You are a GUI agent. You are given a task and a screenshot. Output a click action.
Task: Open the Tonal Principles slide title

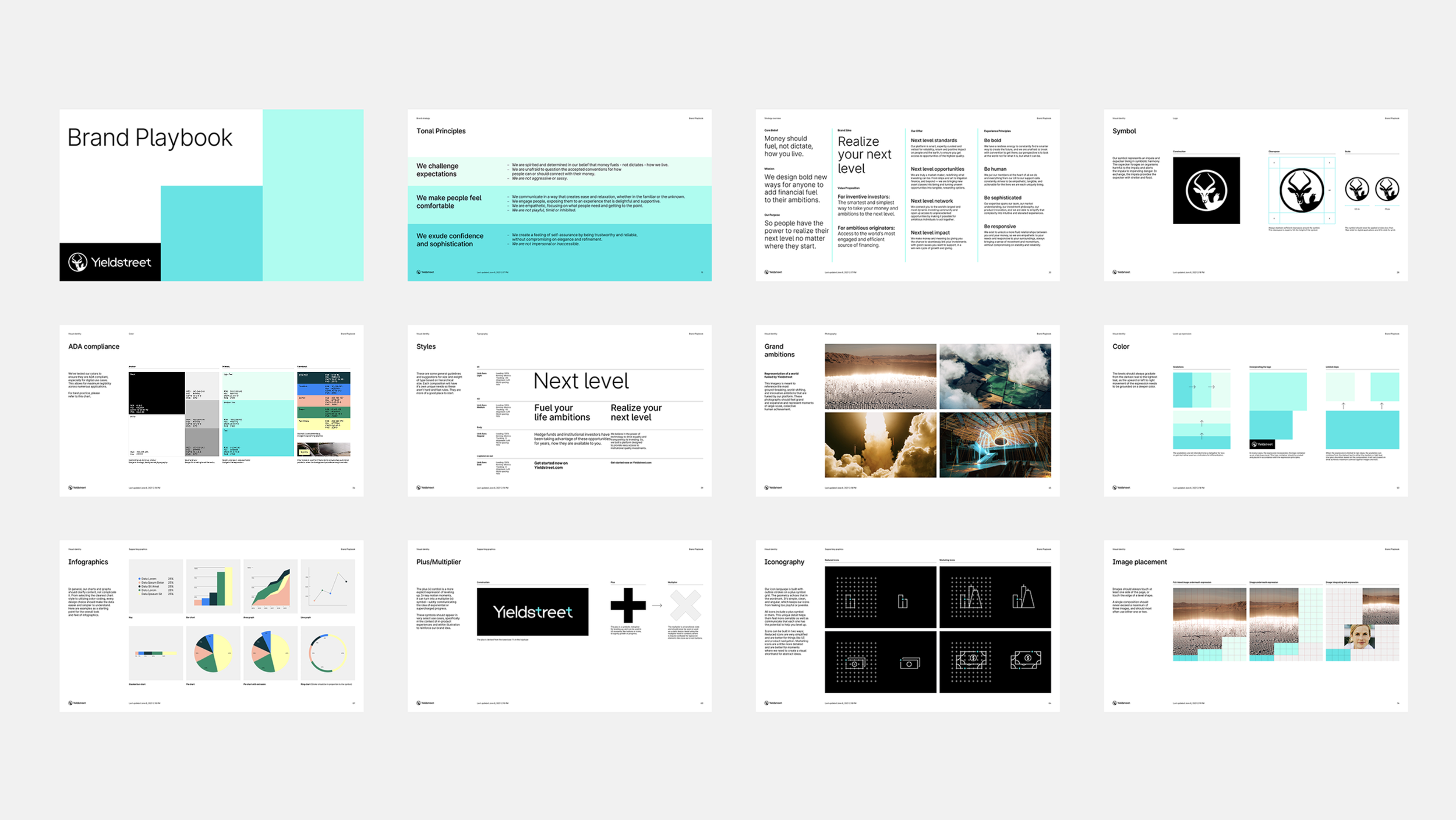coord(441,131)
